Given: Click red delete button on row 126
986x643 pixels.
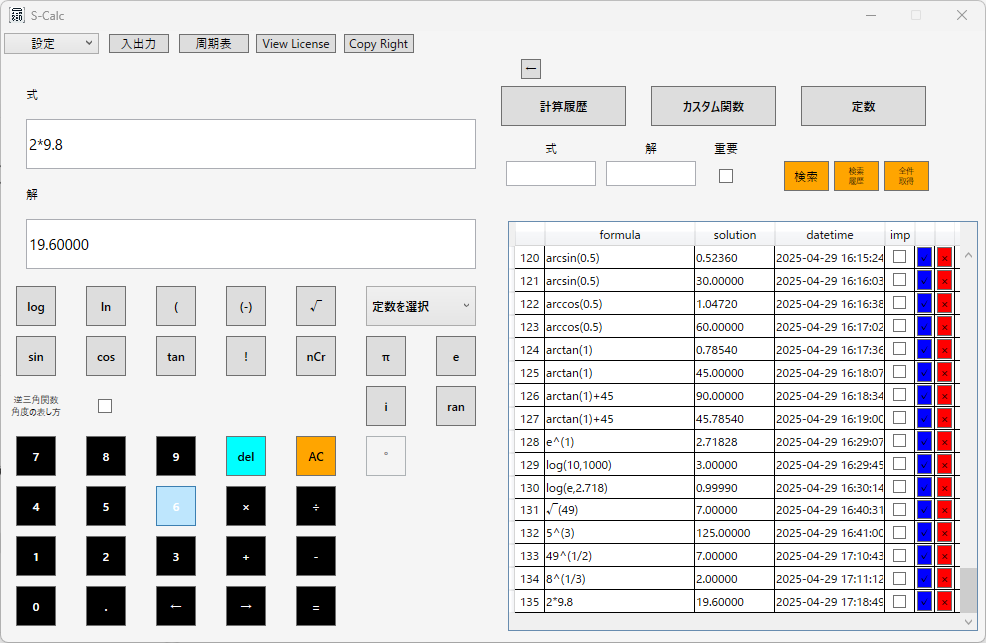Looking at the screenshot, I should [944, 395].
